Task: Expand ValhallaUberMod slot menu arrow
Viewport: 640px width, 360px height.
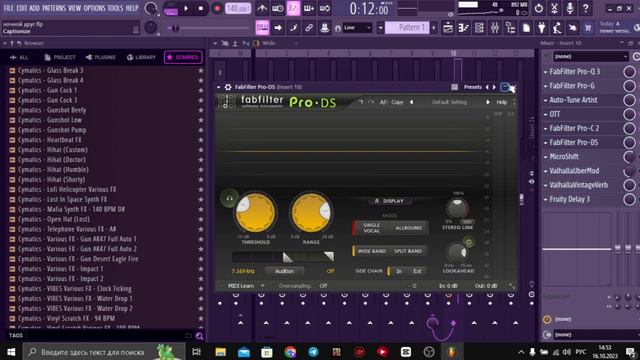Action: [545, 171]
